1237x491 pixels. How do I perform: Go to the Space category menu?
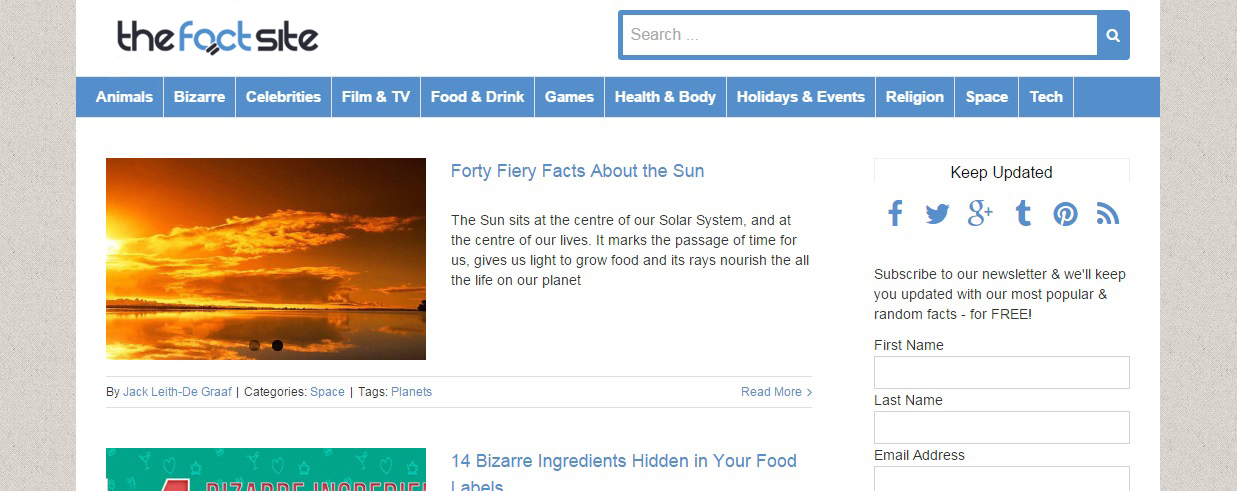click(x=986, y=97)
